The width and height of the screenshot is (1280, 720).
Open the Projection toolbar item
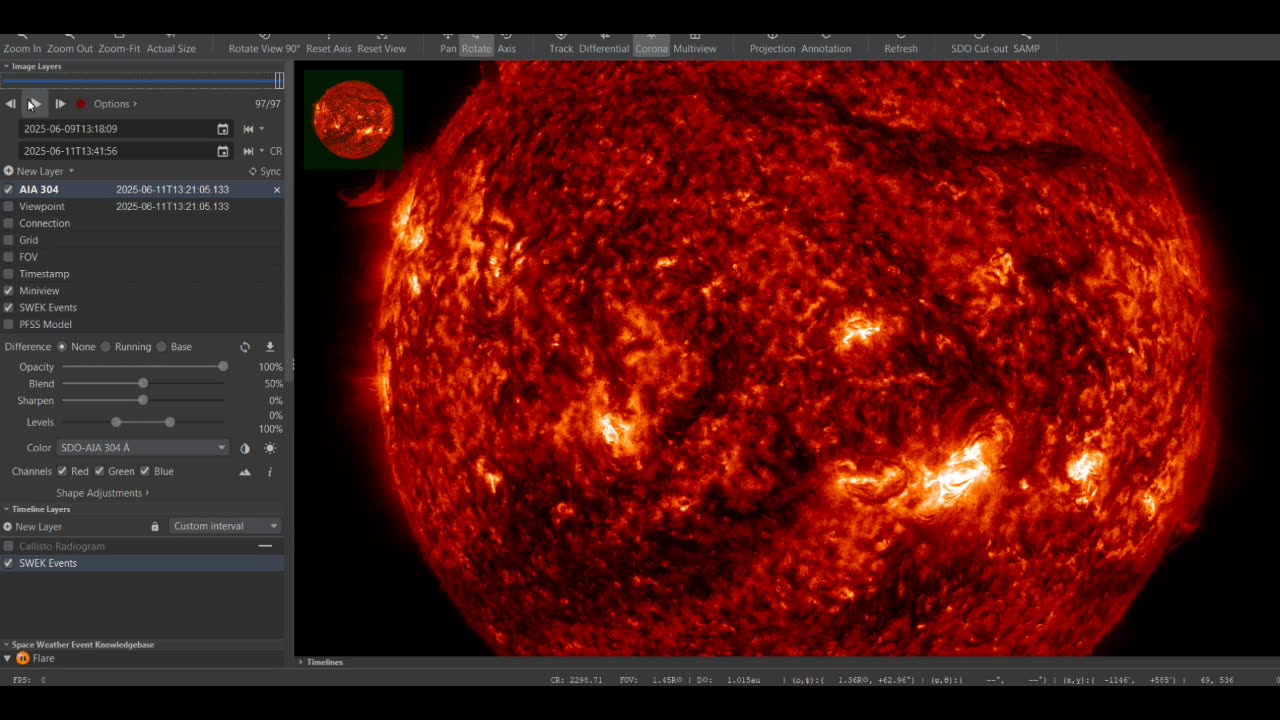pyautogui.click(x=772, y=48)
